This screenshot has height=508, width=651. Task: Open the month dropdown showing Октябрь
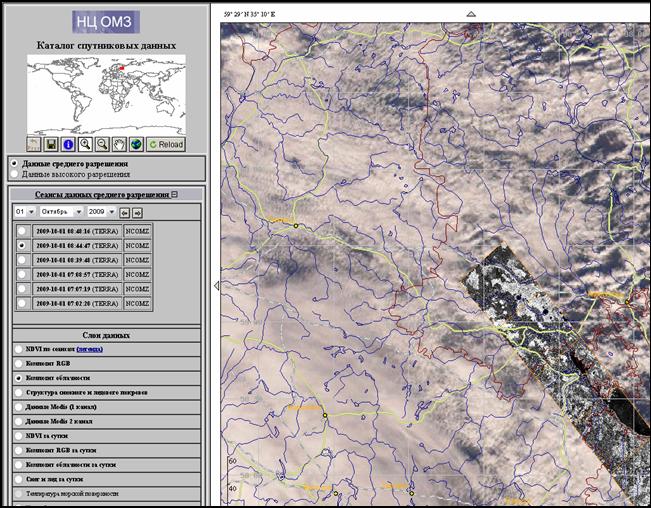pyautogui.click(x=60, y=213)
